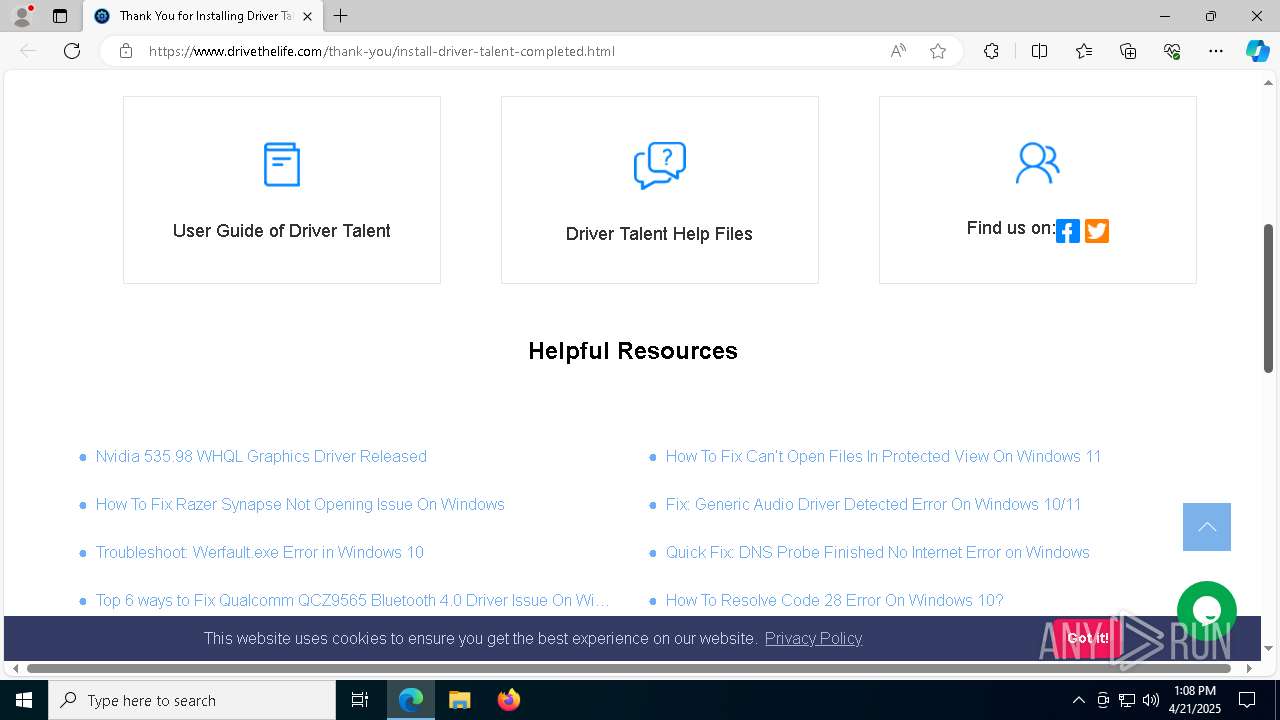Open the Copilot sidebar icon
The height and width of the screenshot is (720, 1280).
pyautogui.click(x=1257, y=51)
